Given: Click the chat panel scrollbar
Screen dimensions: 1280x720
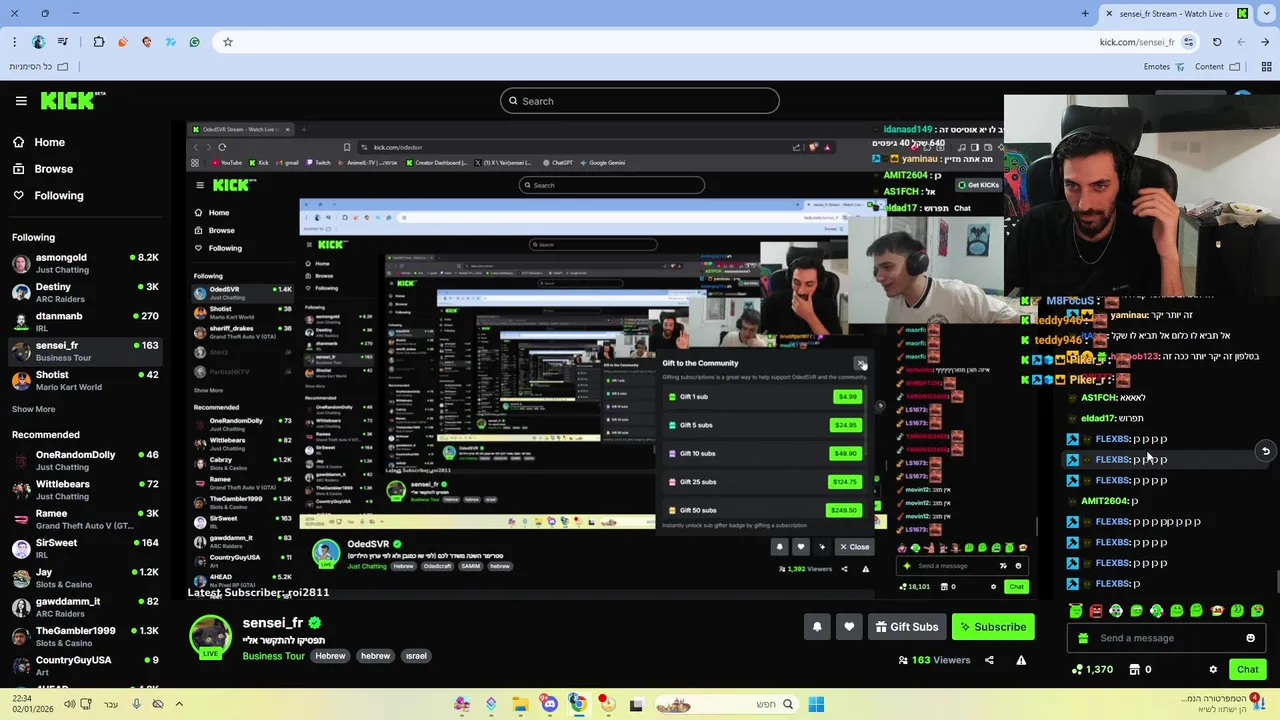Looking at the screenshot, I should pos(1276,580).
